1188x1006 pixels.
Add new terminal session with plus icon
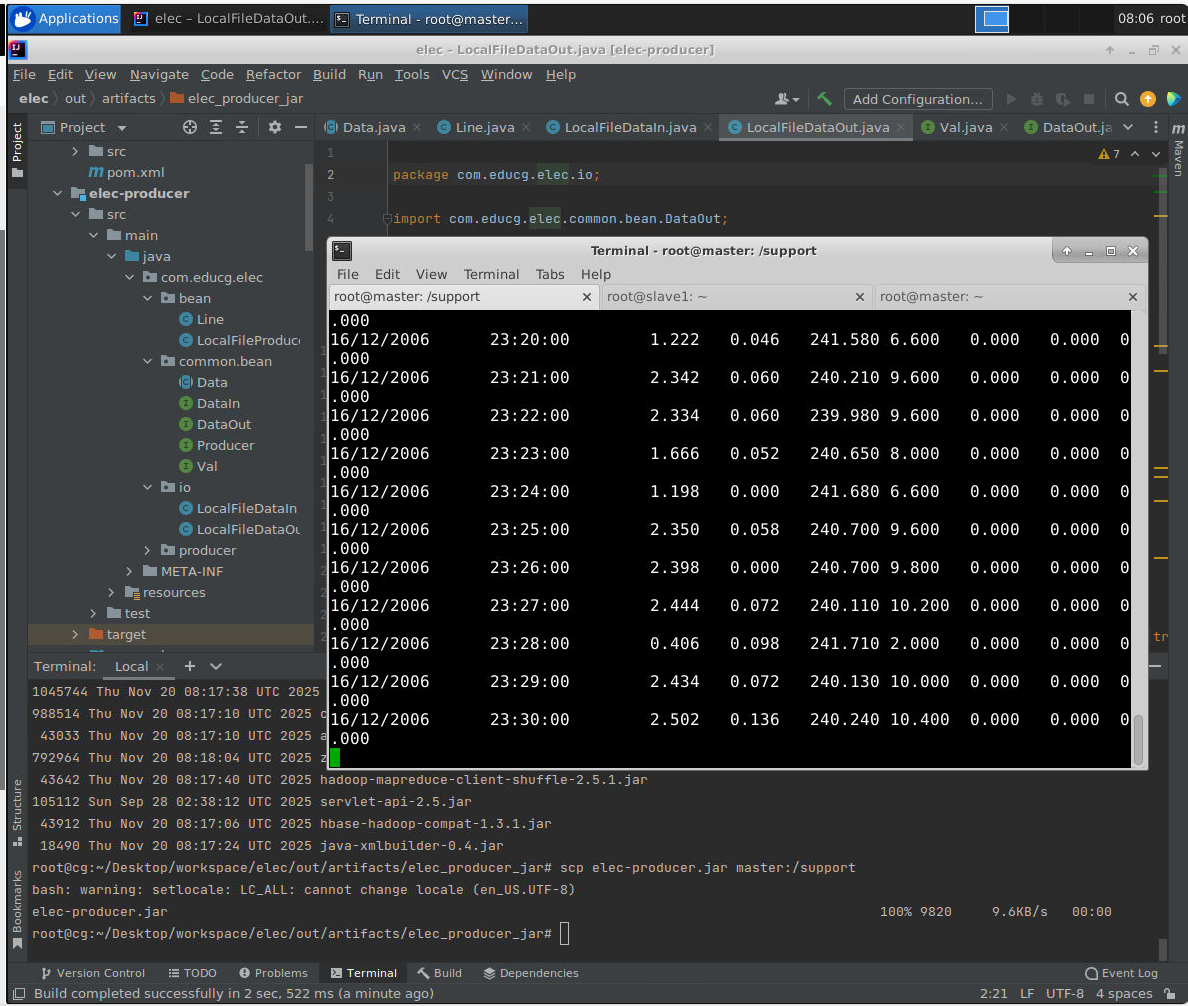tap(190, 666)
